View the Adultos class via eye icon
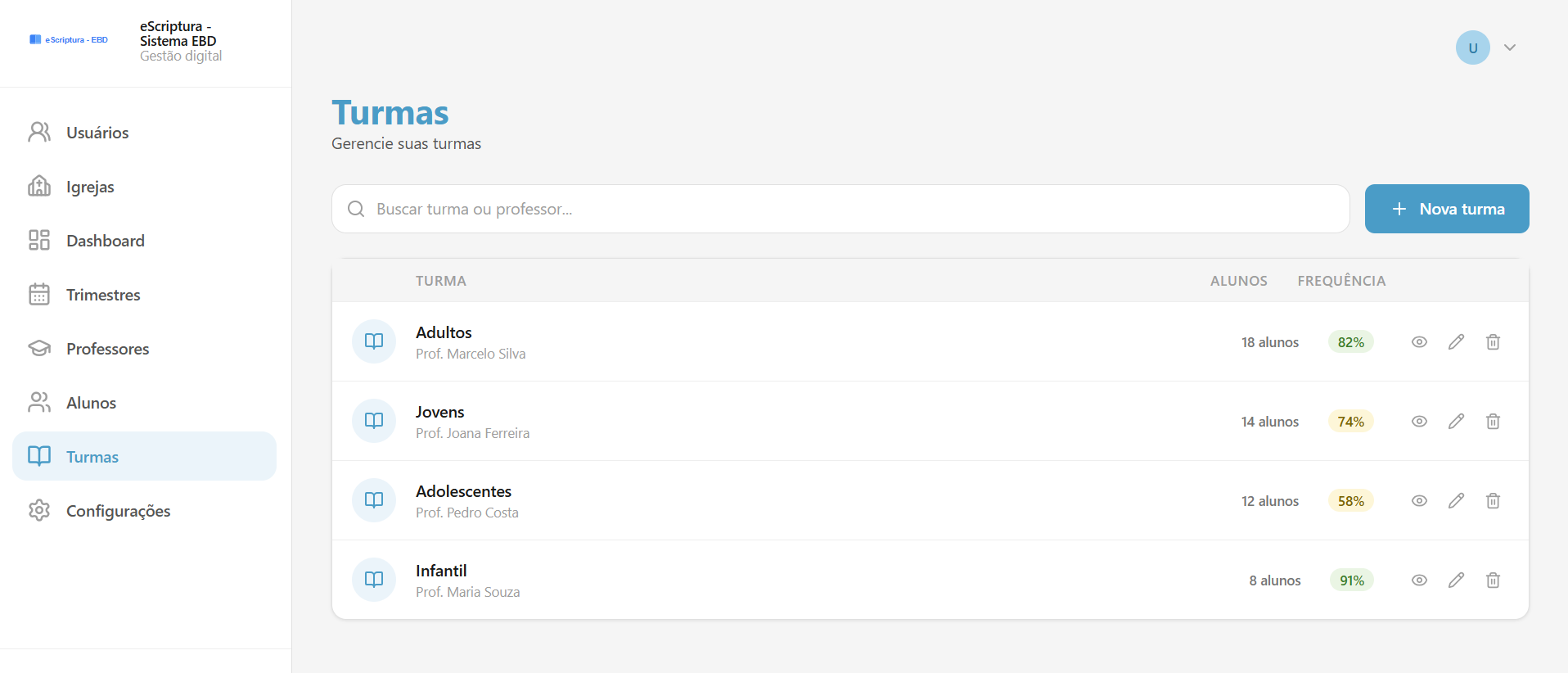 click(x=1419, y=342)
